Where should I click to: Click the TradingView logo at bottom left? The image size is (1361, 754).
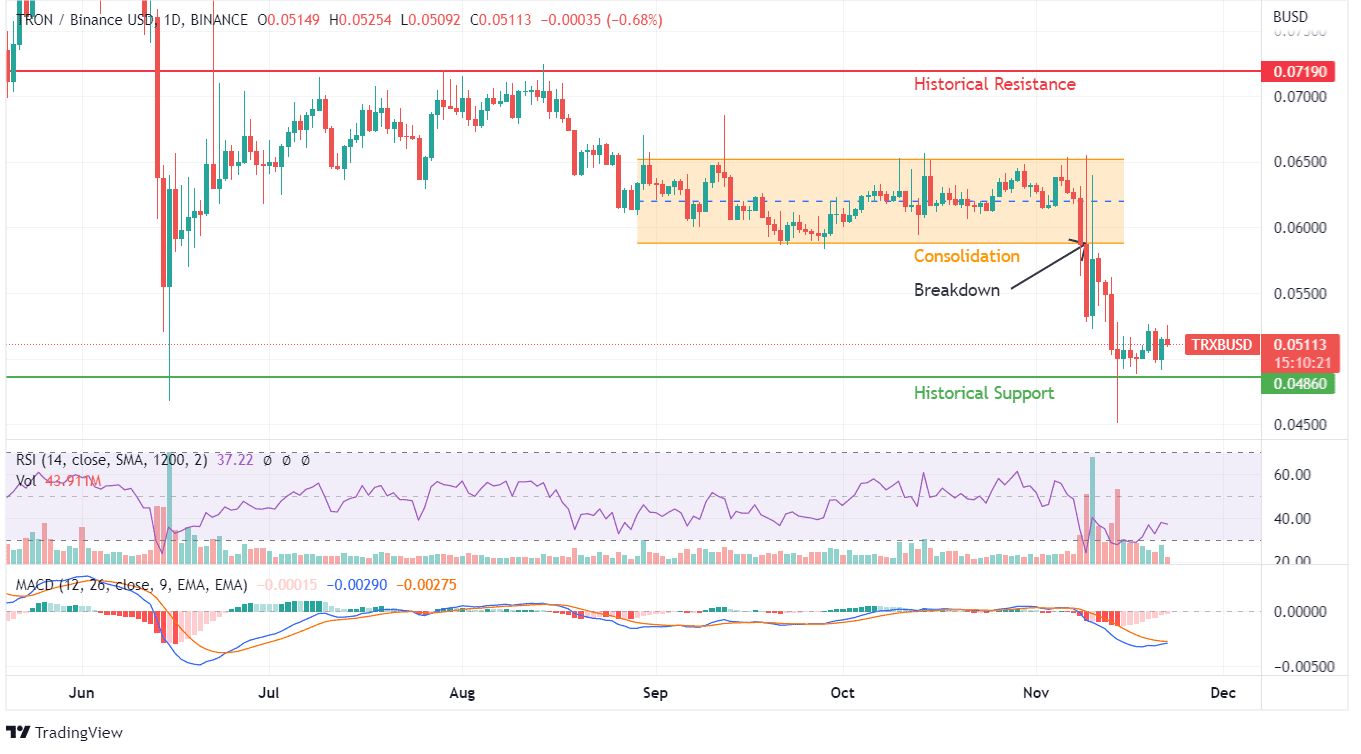65,733
